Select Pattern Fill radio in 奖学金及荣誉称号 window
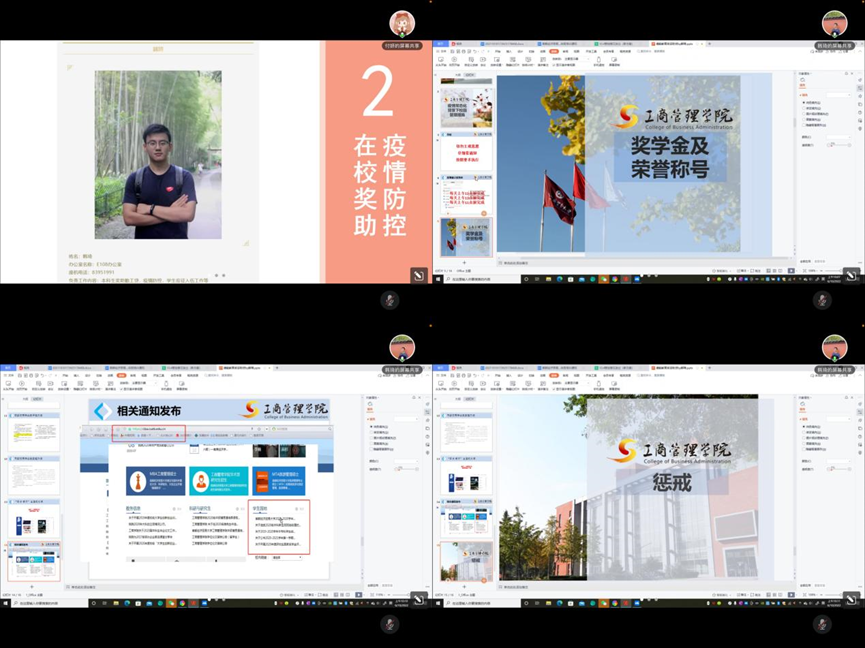This screenshot has height=648, width=865. point(803,120)
